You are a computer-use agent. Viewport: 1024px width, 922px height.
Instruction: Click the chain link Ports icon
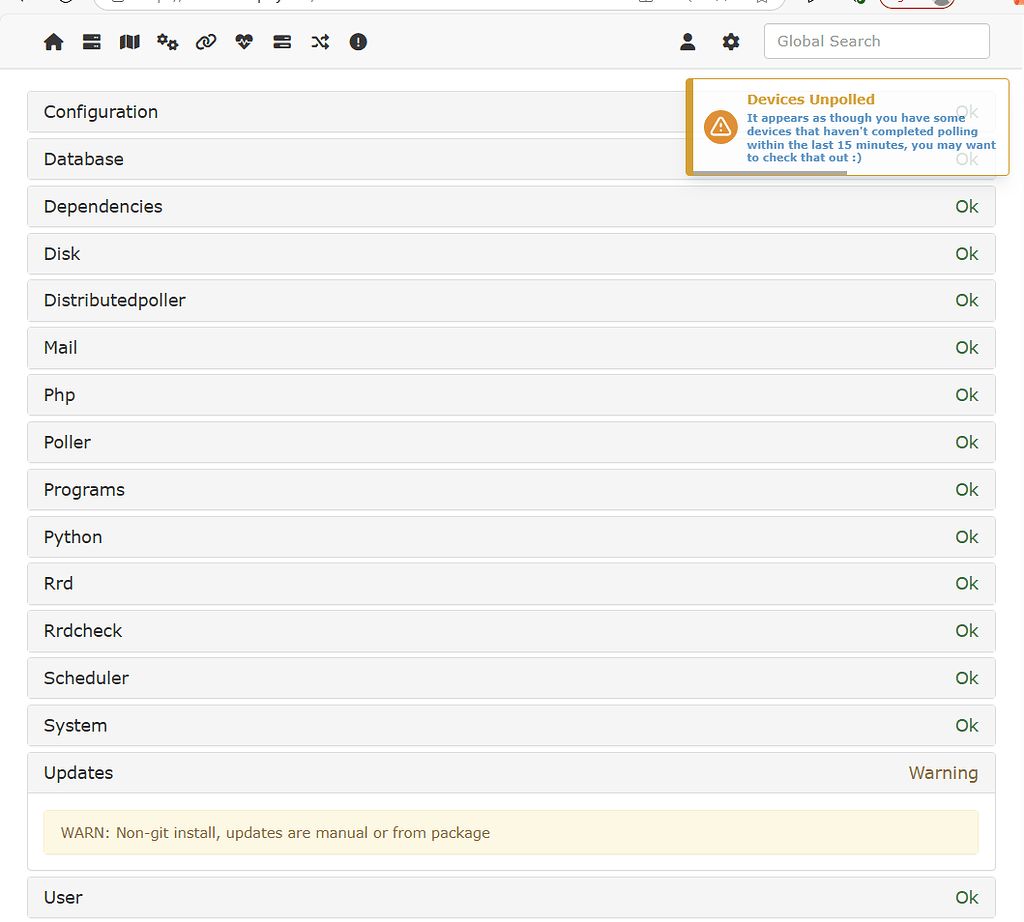click(x=206, y=42)
